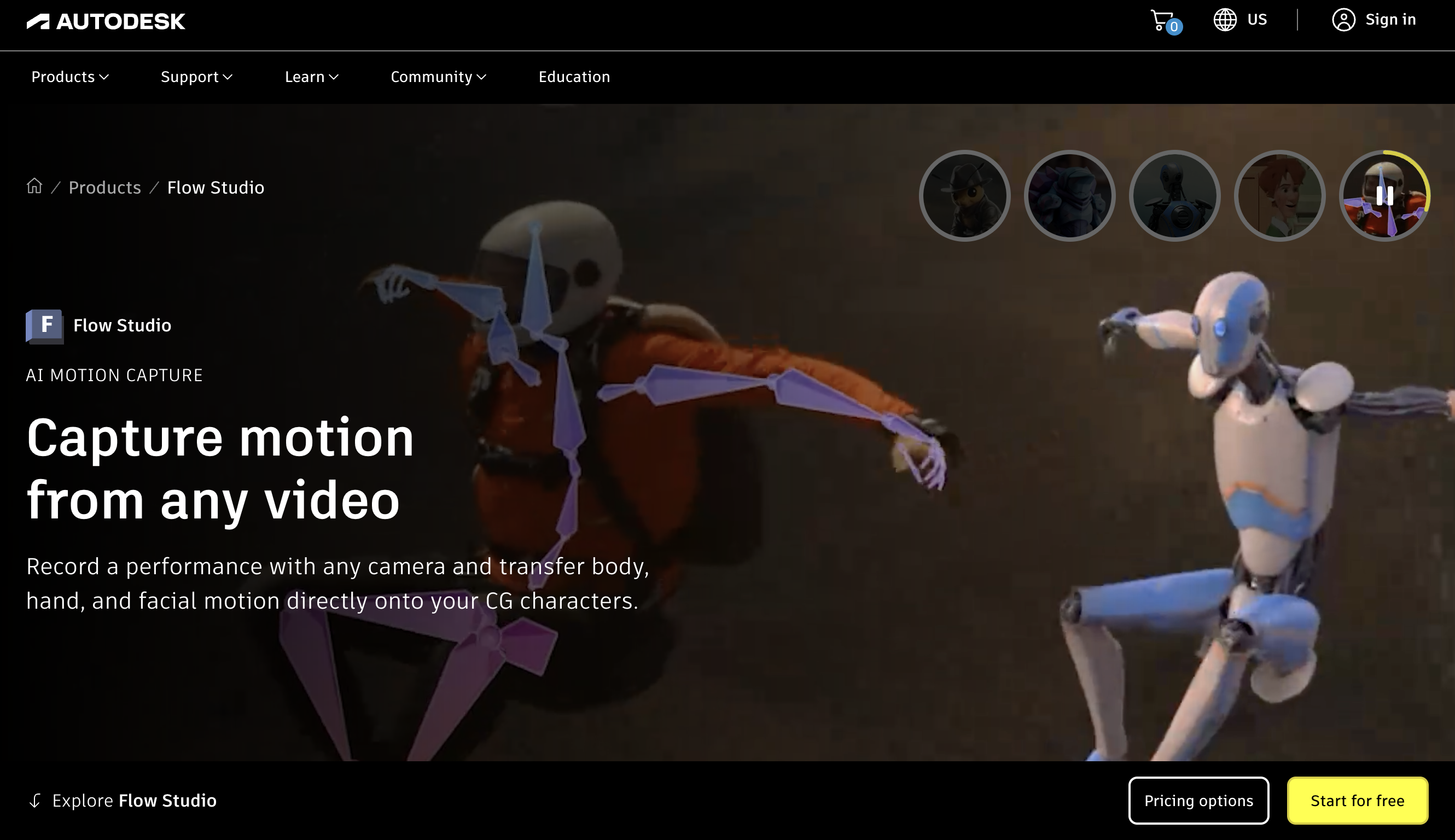Pause the hero video carousel
This screenshot has width=1455, height=840.
[x=1384, y=196]
